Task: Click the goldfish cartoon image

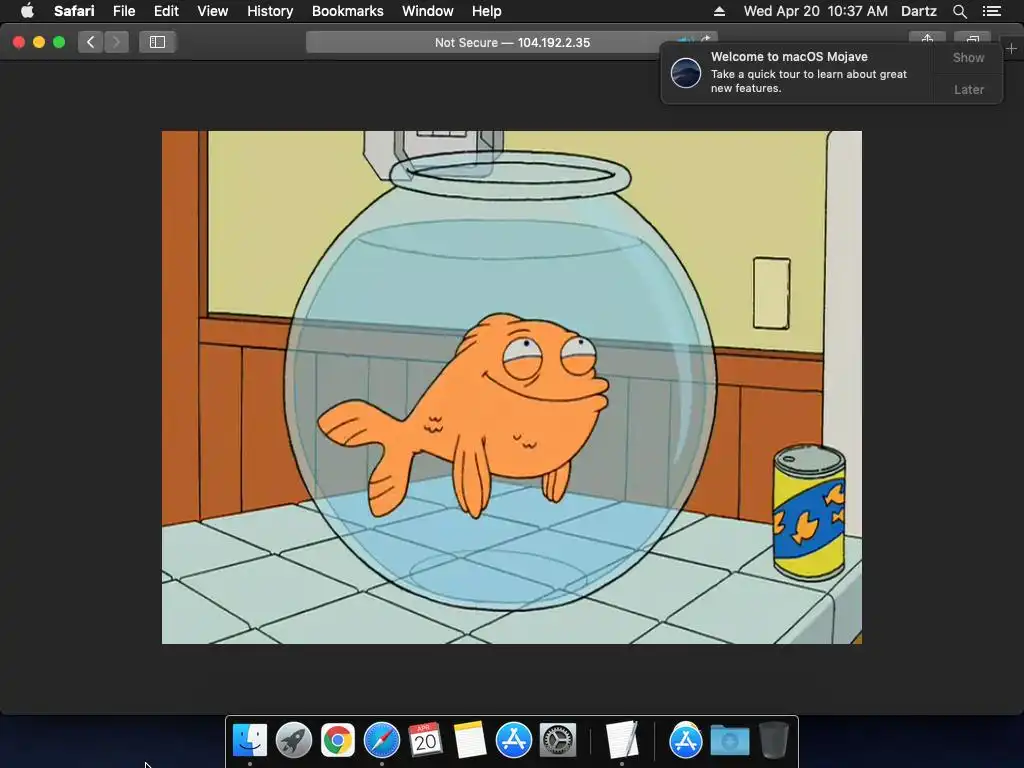Action: tap(511, 387)
